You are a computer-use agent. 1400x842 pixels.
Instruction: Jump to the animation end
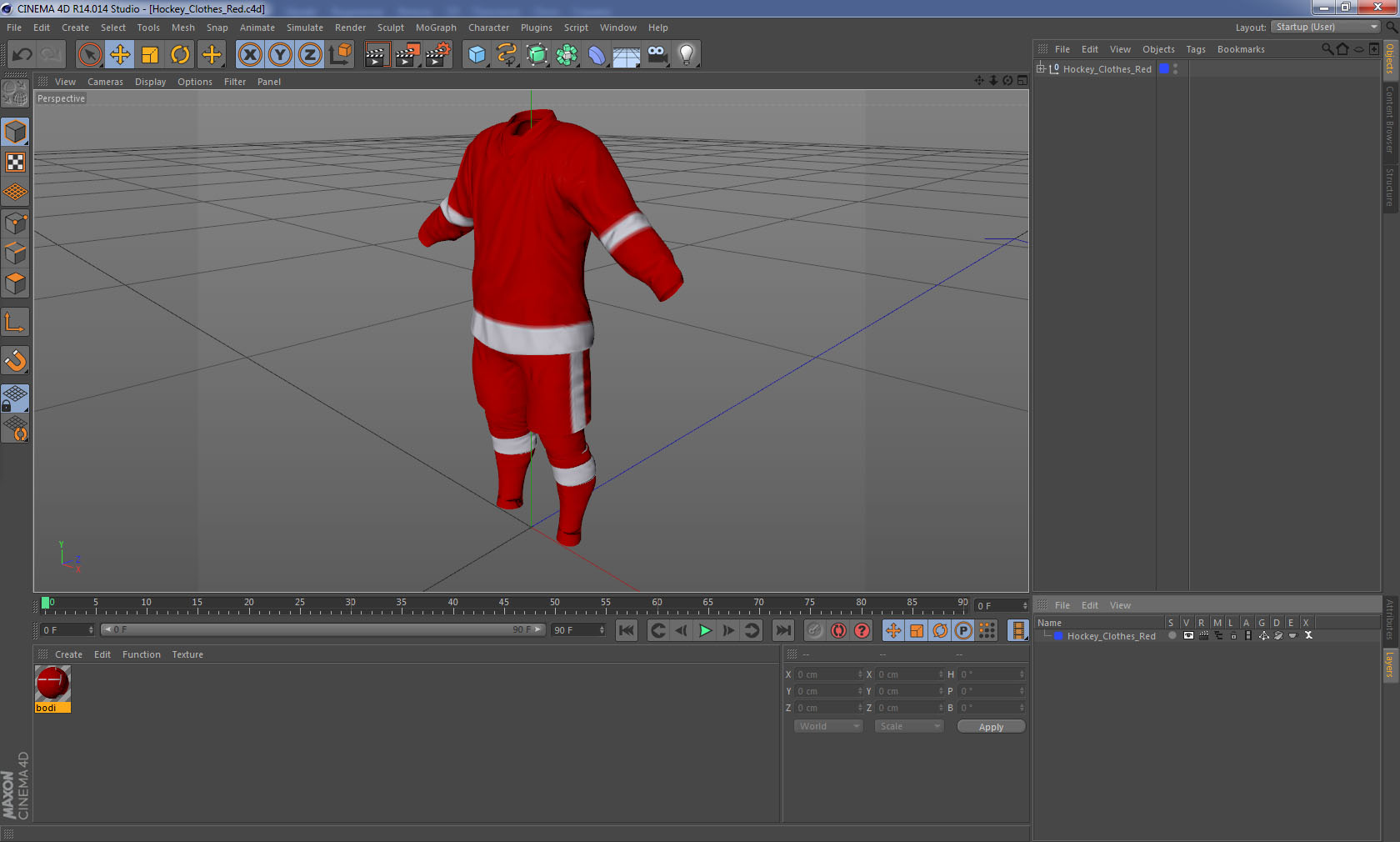[x=782, y=630]
